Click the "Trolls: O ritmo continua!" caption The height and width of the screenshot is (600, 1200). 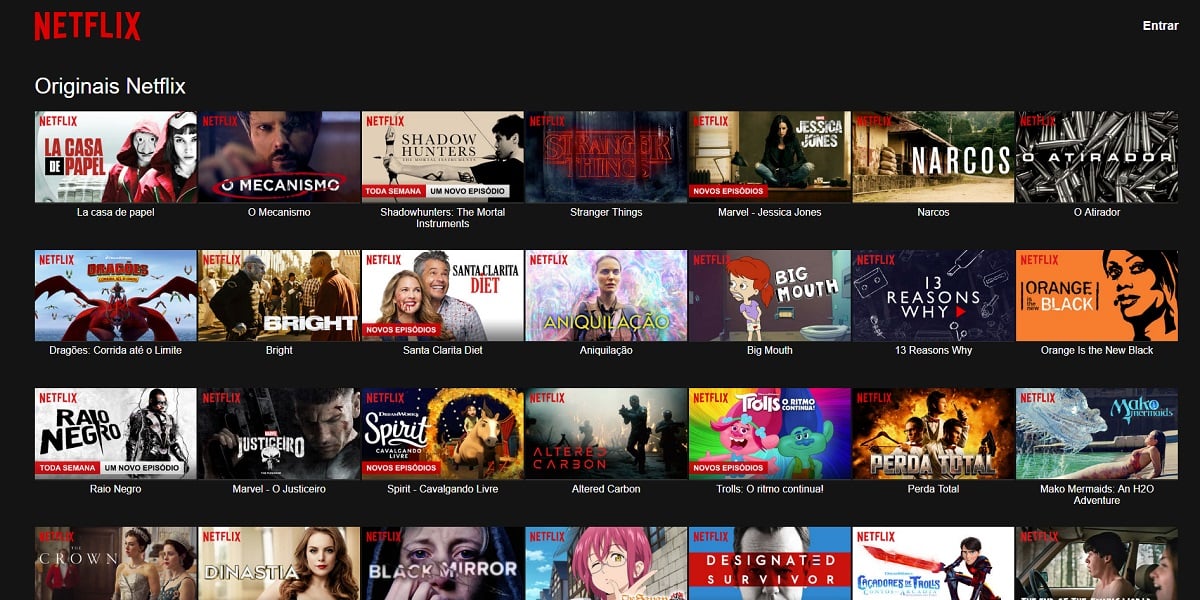[770, 489]
